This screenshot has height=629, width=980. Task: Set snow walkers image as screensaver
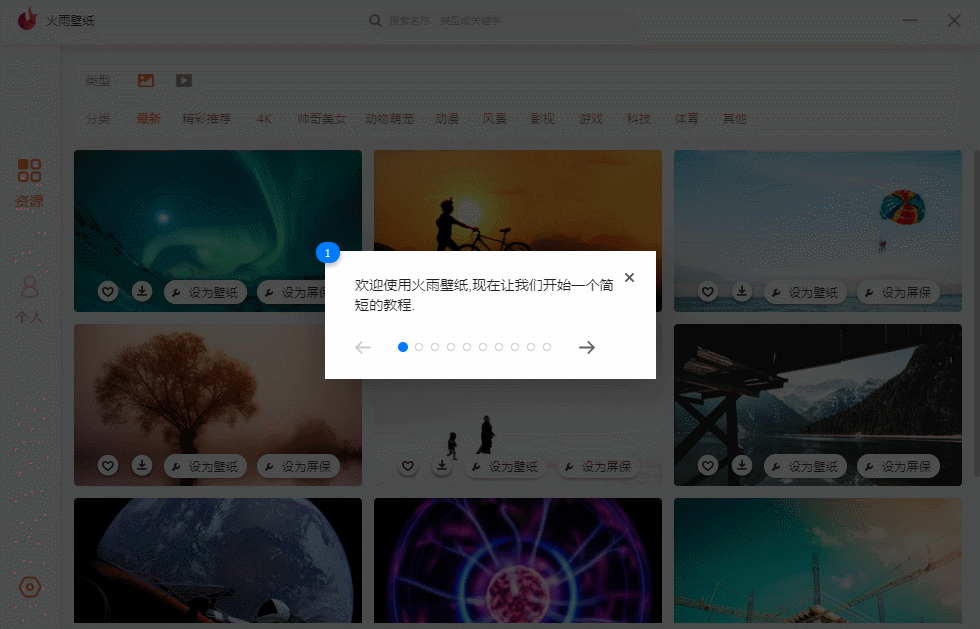pos(598,466)
